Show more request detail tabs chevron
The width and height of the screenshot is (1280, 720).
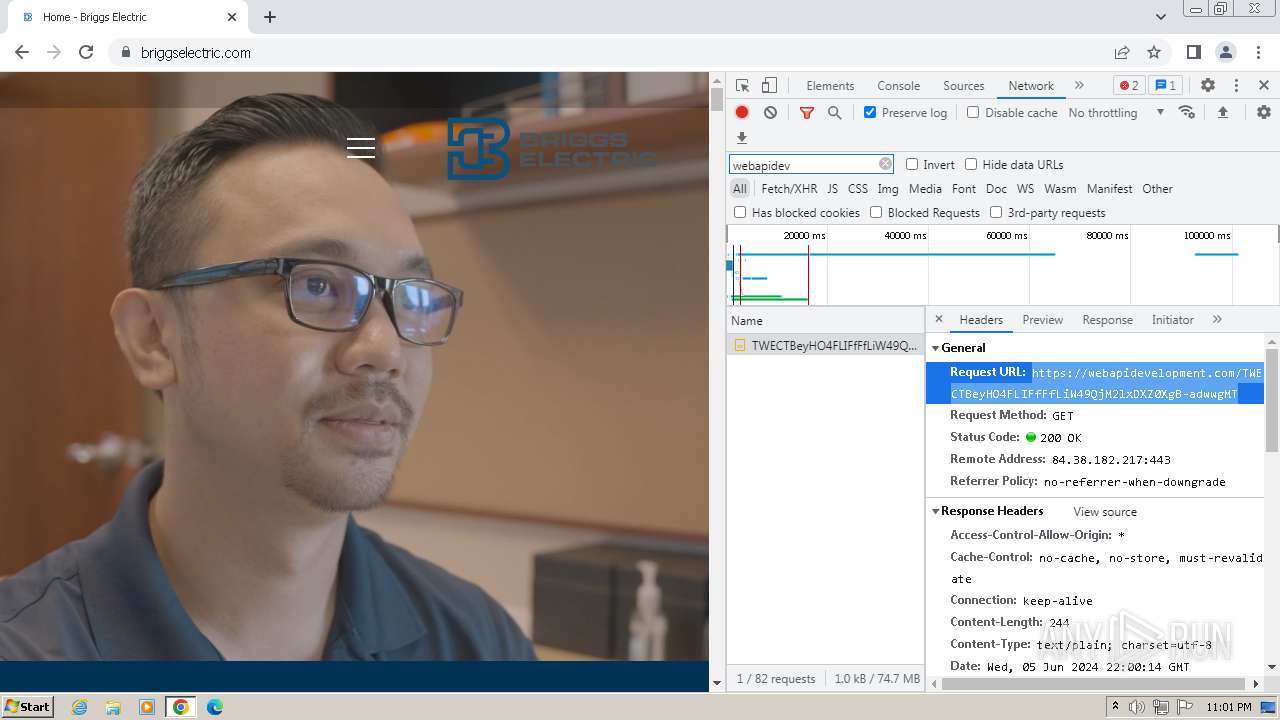[x=1217, y=319]
